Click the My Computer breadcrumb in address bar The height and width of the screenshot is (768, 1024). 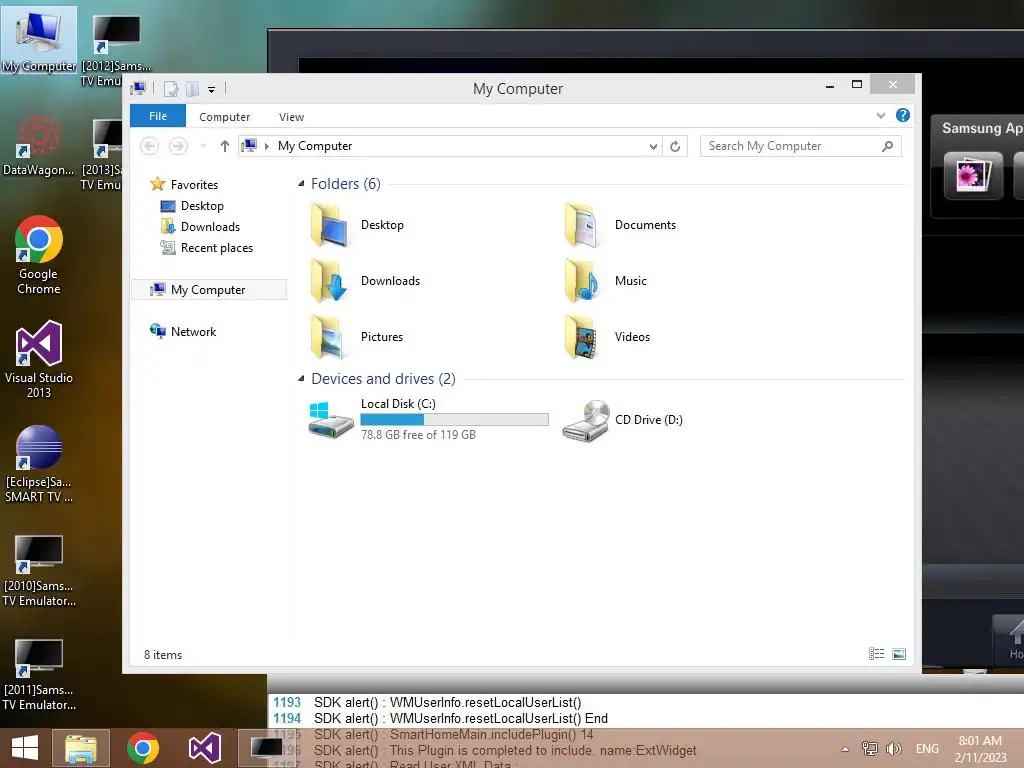pos(315,146)
